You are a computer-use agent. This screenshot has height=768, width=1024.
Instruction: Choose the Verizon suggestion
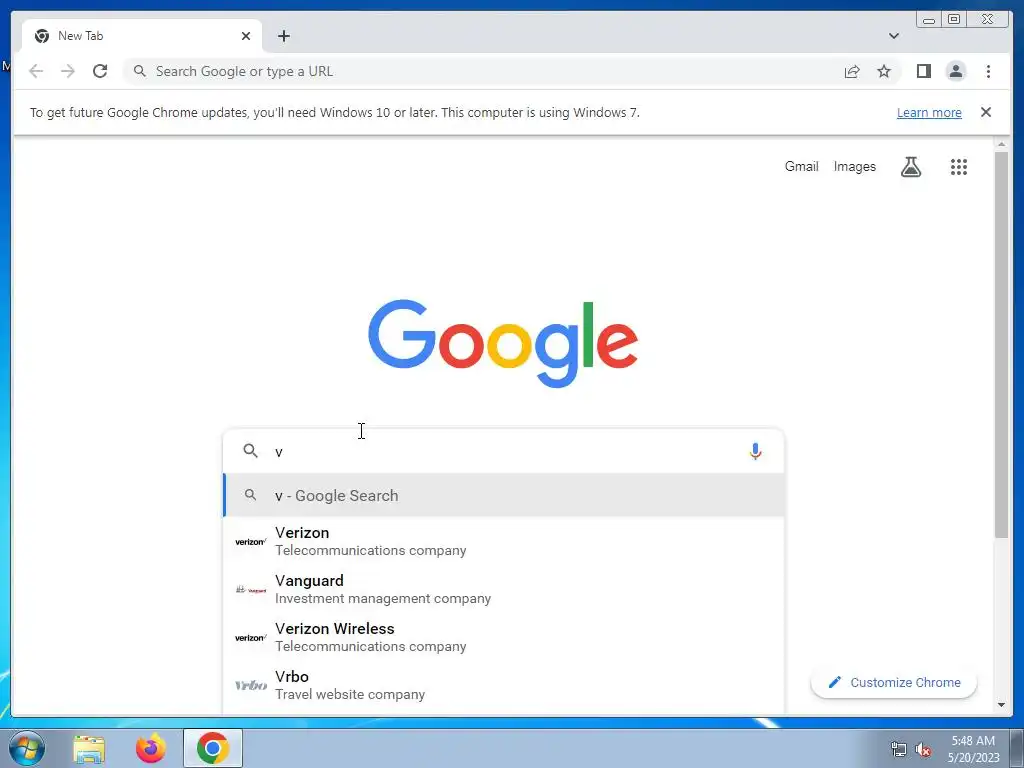[503, 541]
